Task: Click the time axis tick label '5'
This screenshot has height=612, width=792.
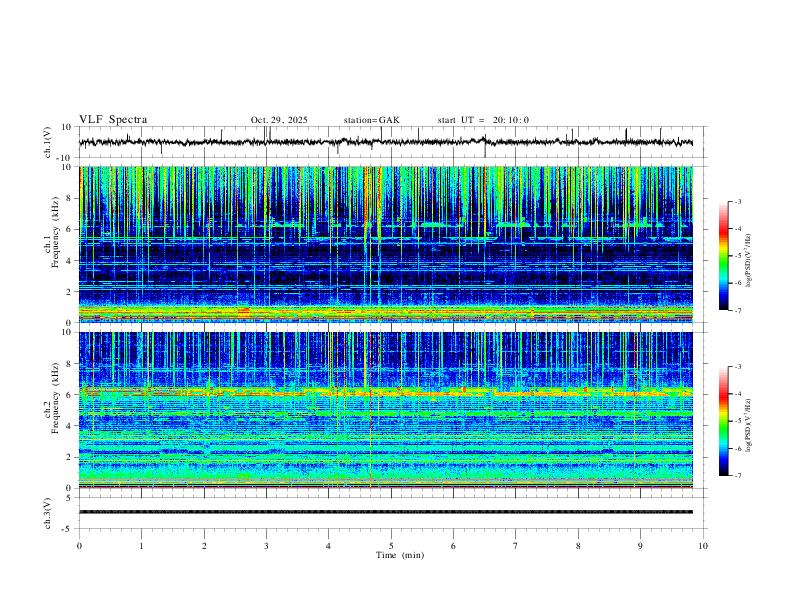Action: pyautogui.click(x=391, y=546)
